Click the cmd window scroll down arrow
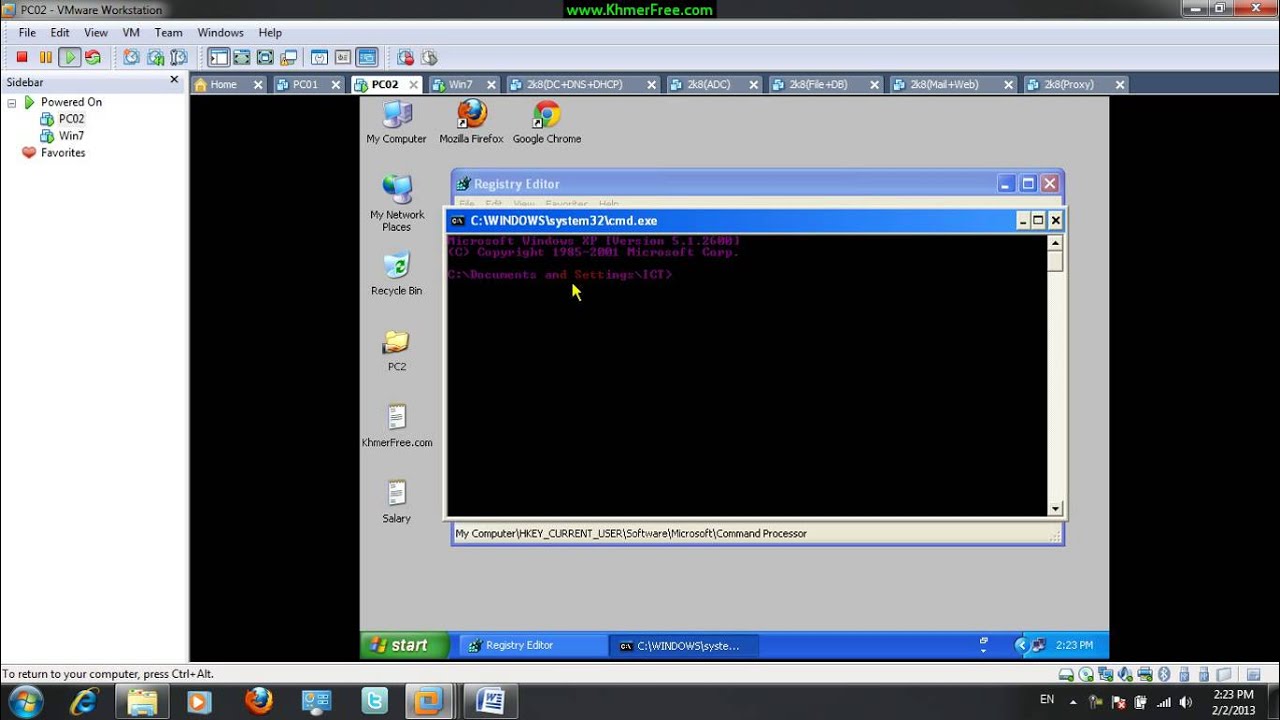The image size is (1280, 720). [x=1055, y=509]
